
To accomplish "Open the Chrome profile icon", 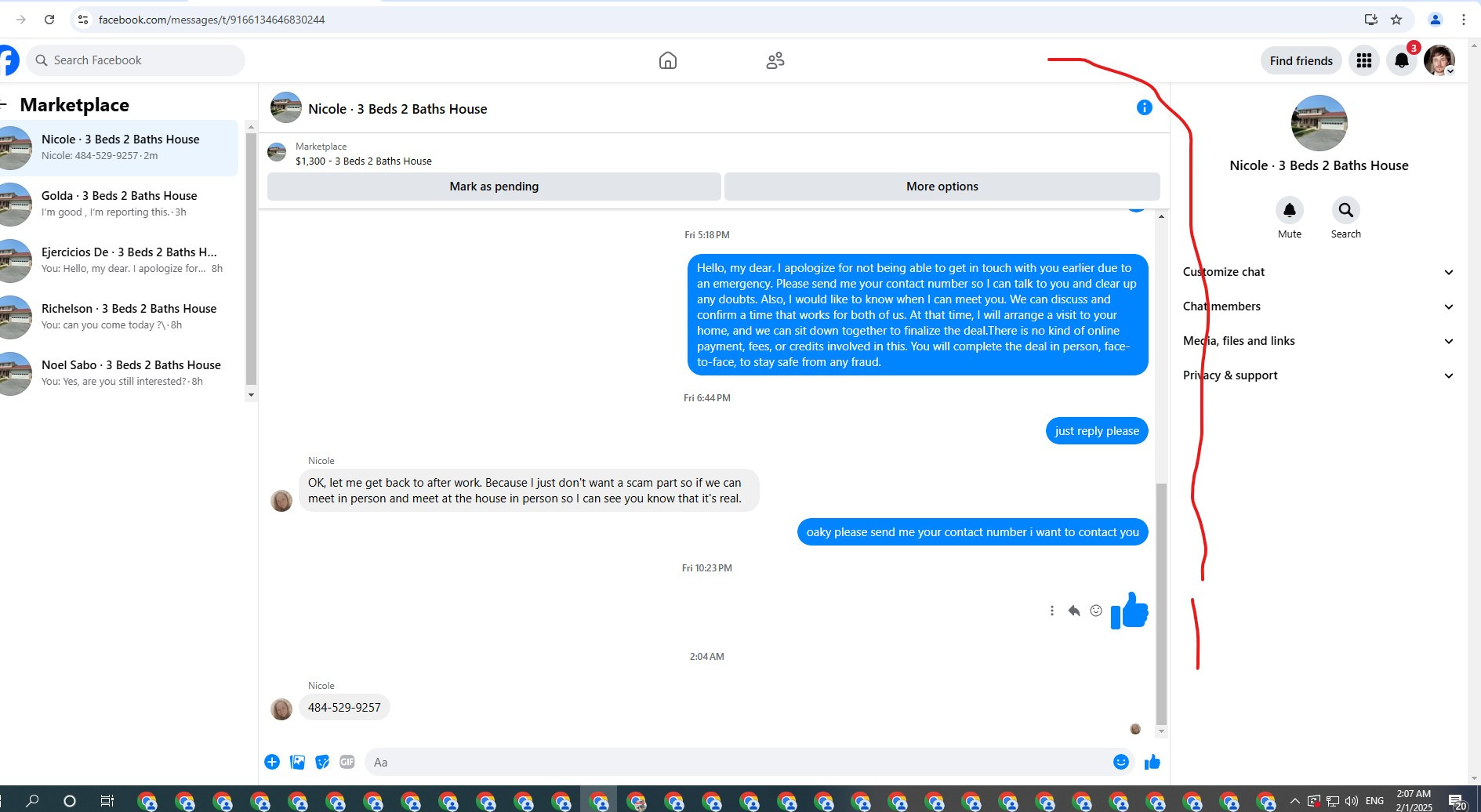I will pyautogui.click(x=1436, y=20).
